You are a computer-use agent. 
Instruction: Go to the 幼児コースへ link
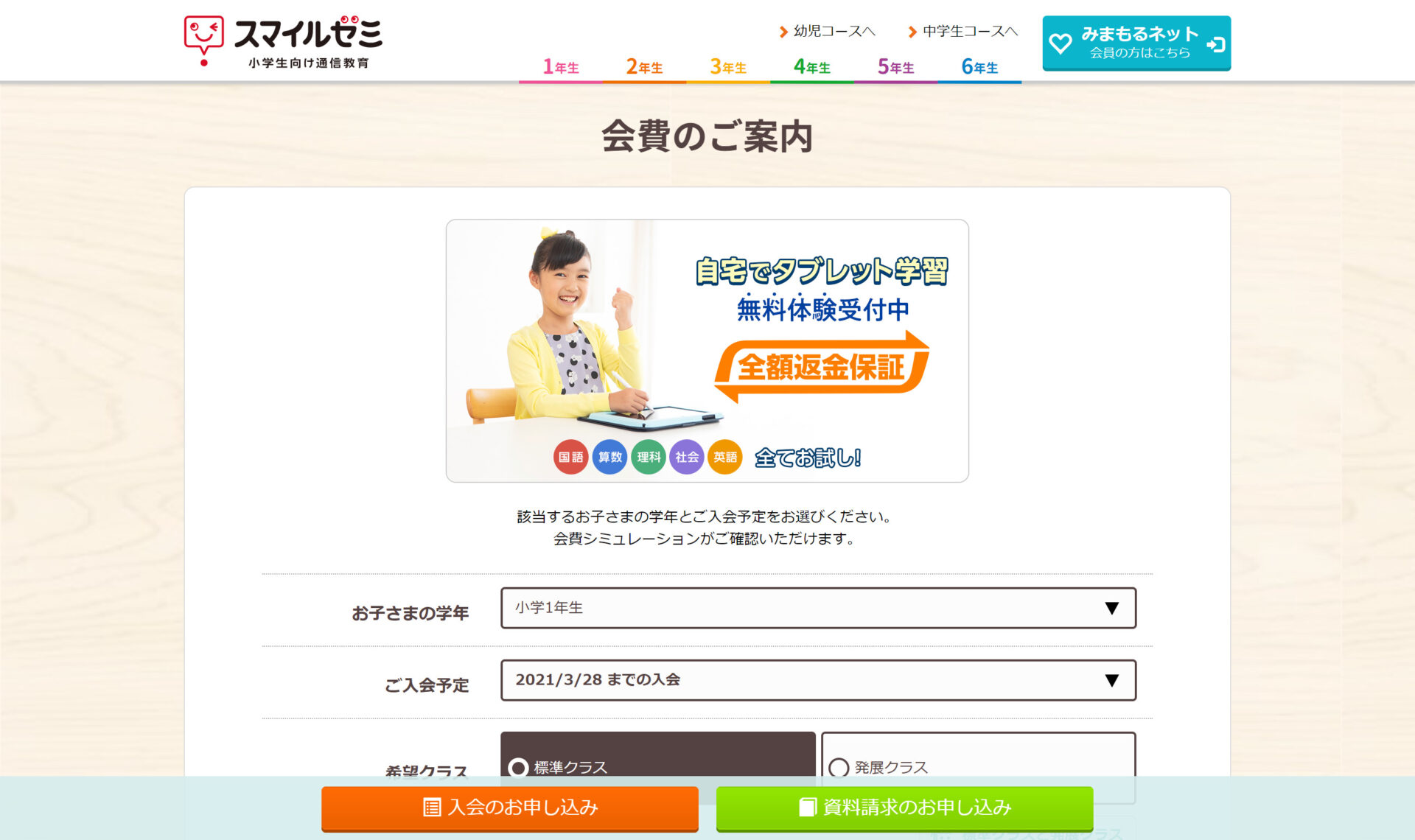point(827,31)
